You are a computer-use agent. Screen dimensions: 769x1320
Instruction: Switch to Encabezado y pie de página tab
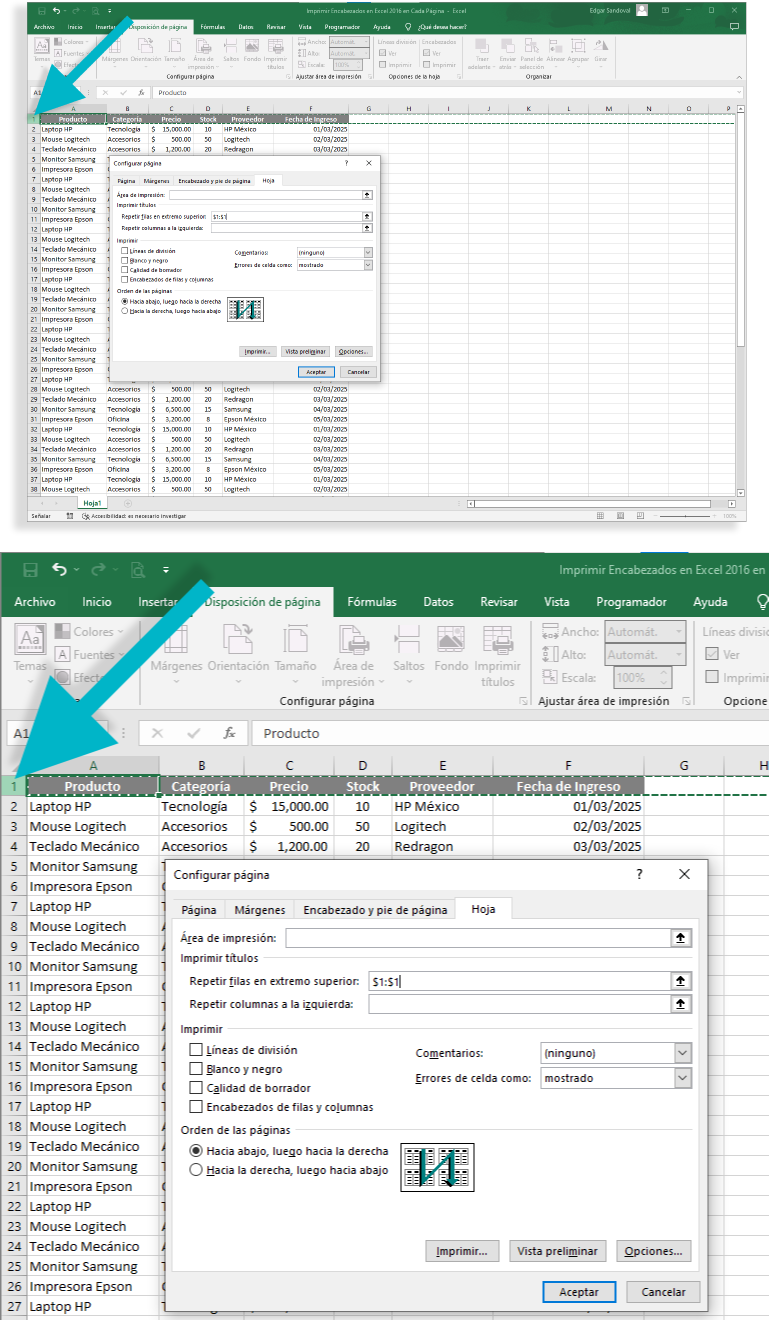coord(375,910)
